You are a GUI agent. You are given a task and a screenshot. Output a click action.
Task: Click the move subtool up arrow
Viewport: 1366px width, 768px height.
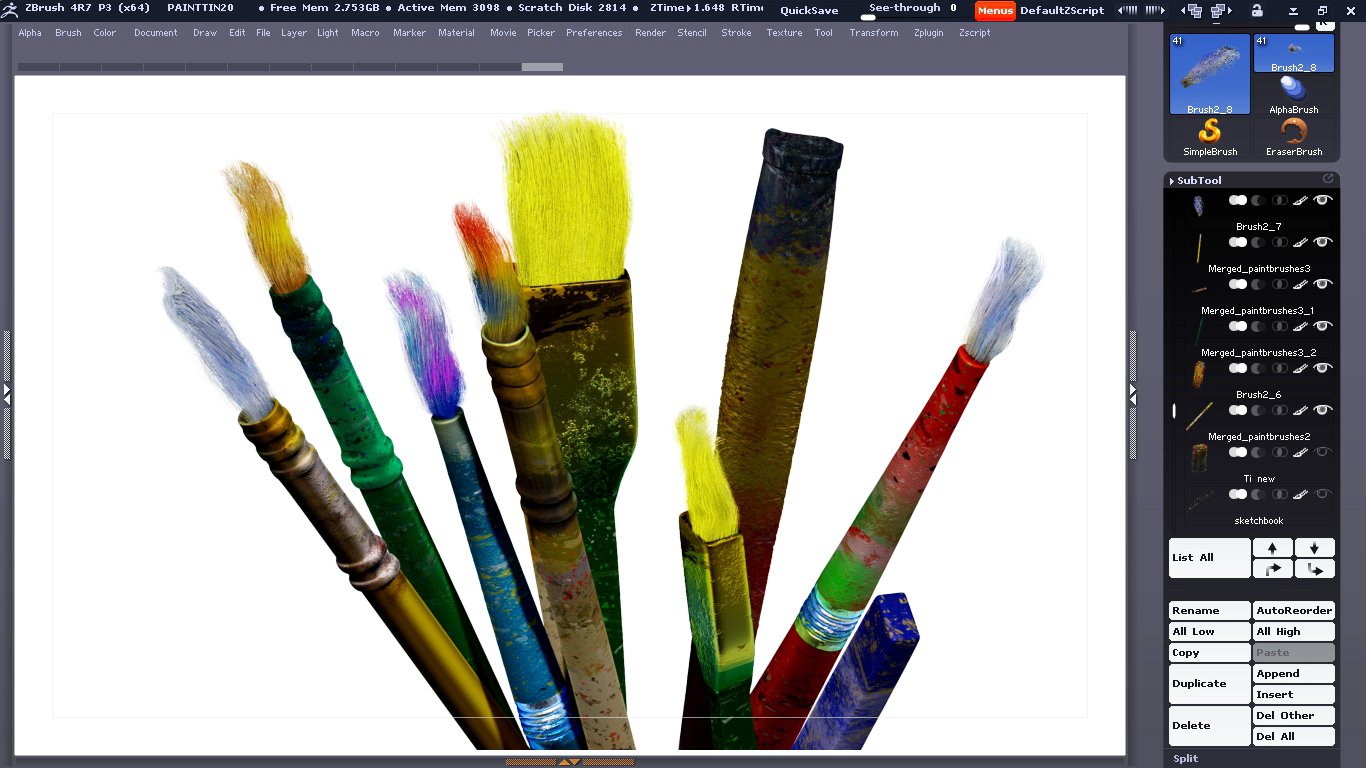1272,548
